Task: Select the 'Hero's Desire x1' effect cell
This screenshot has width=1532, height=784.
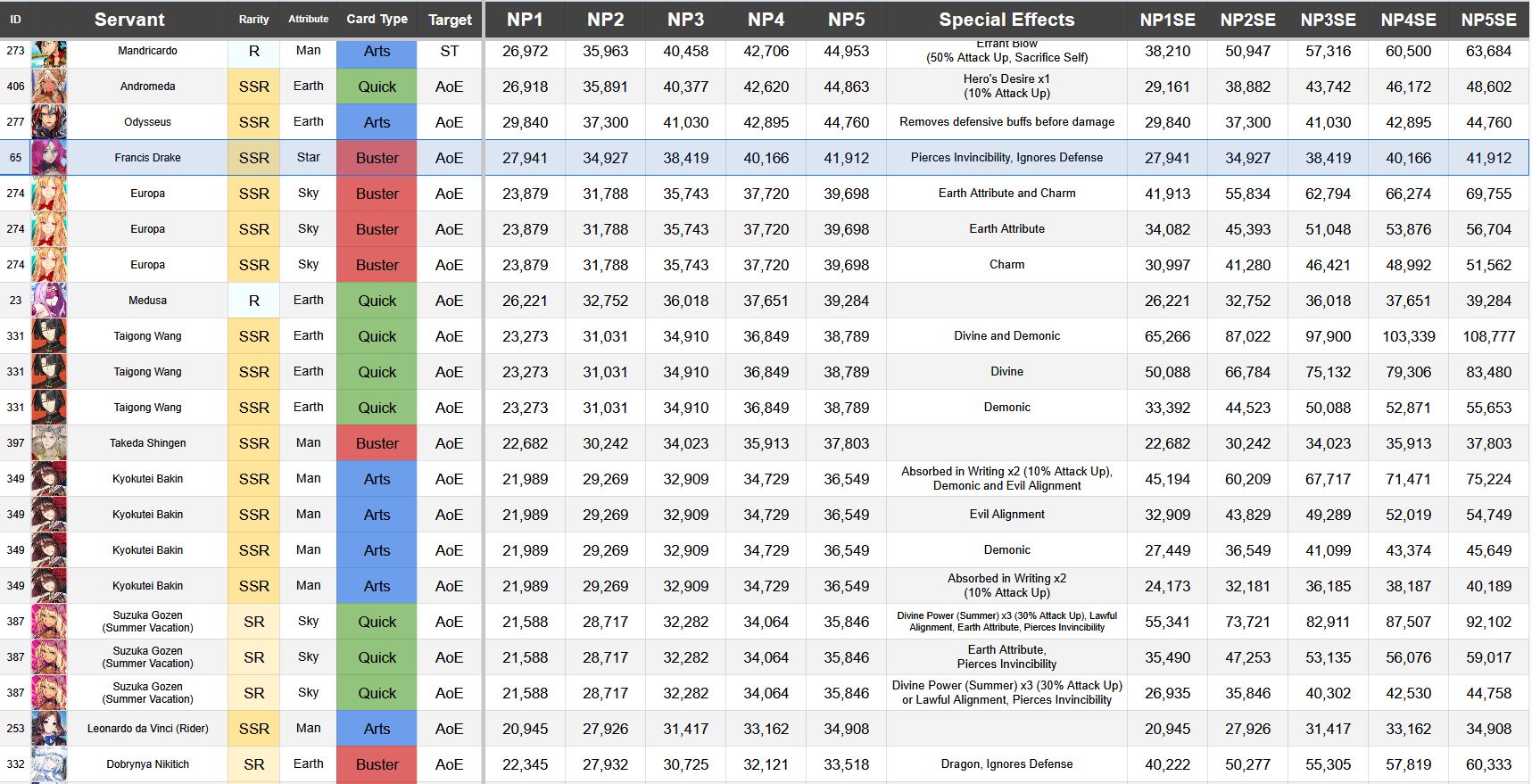Action: tap(1006, 87)
